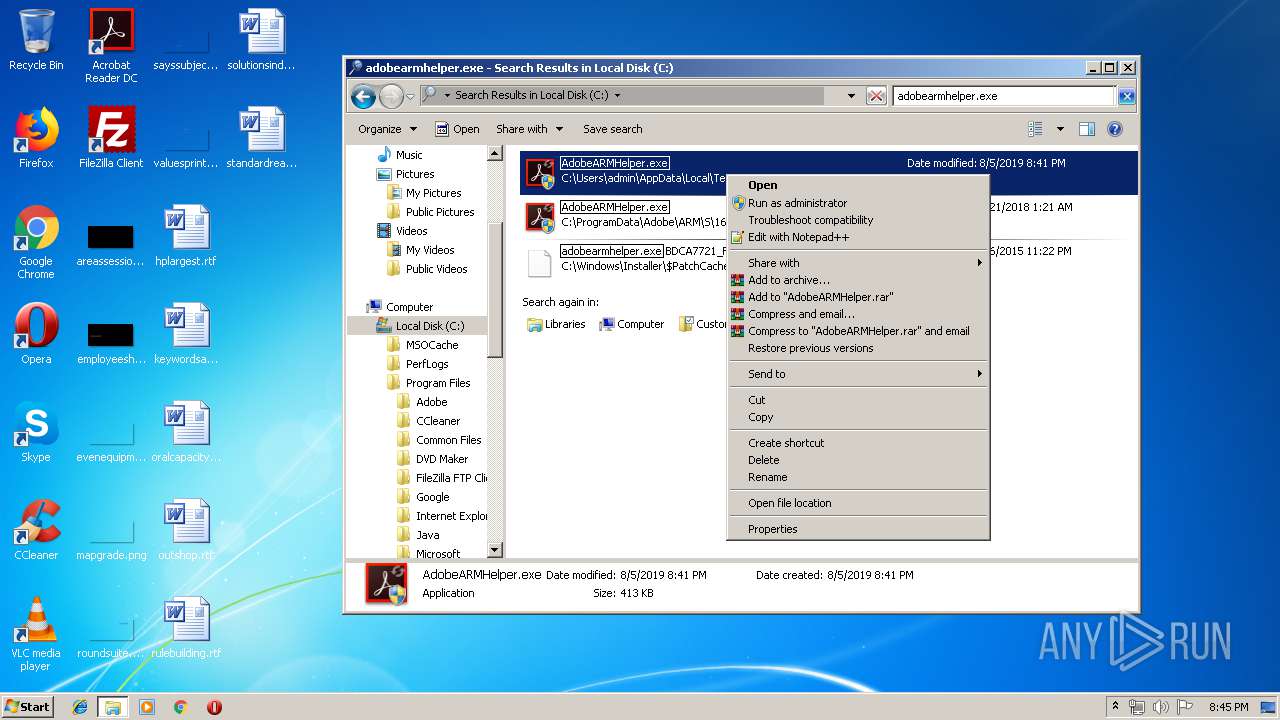Image resolution: width=1280 pixels, height=720 pixels.
Task: Show hidden system tray icons
Action: coord(1115,707)
